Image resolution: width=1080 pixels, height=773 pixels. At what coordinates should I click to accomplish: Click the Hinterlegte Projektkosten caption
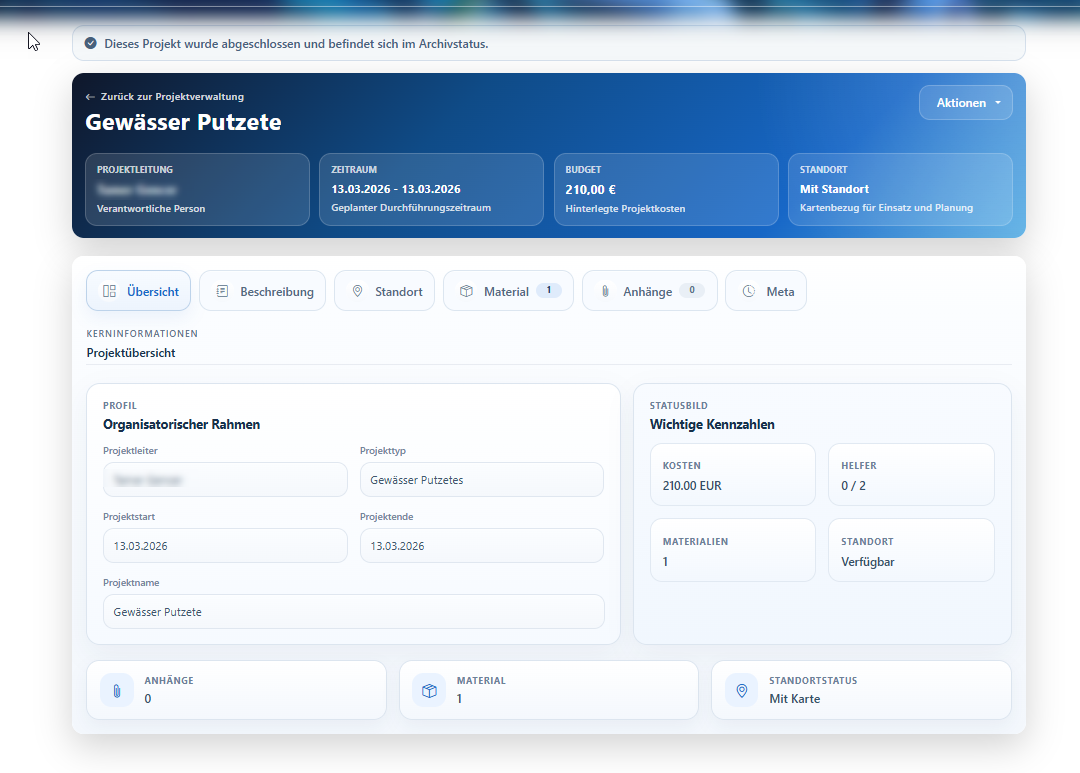click(625, 209)
